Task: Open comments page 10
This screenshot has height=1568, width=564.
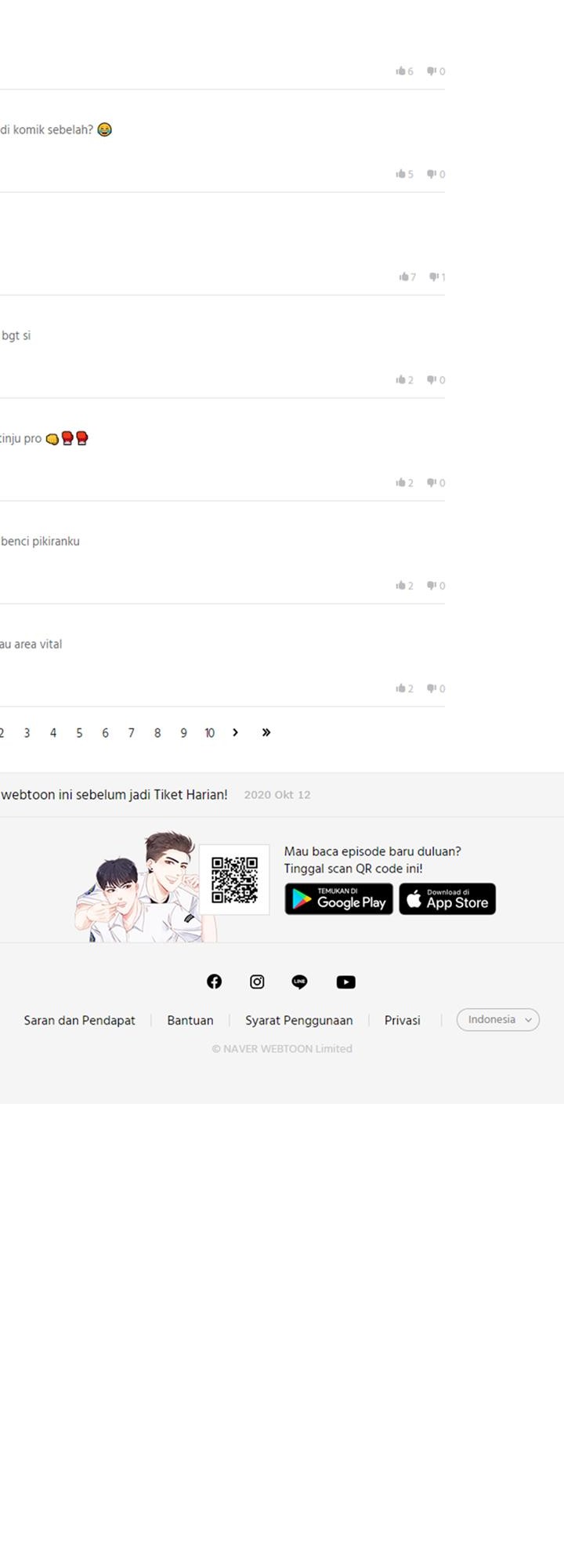Action: point(209,733)
